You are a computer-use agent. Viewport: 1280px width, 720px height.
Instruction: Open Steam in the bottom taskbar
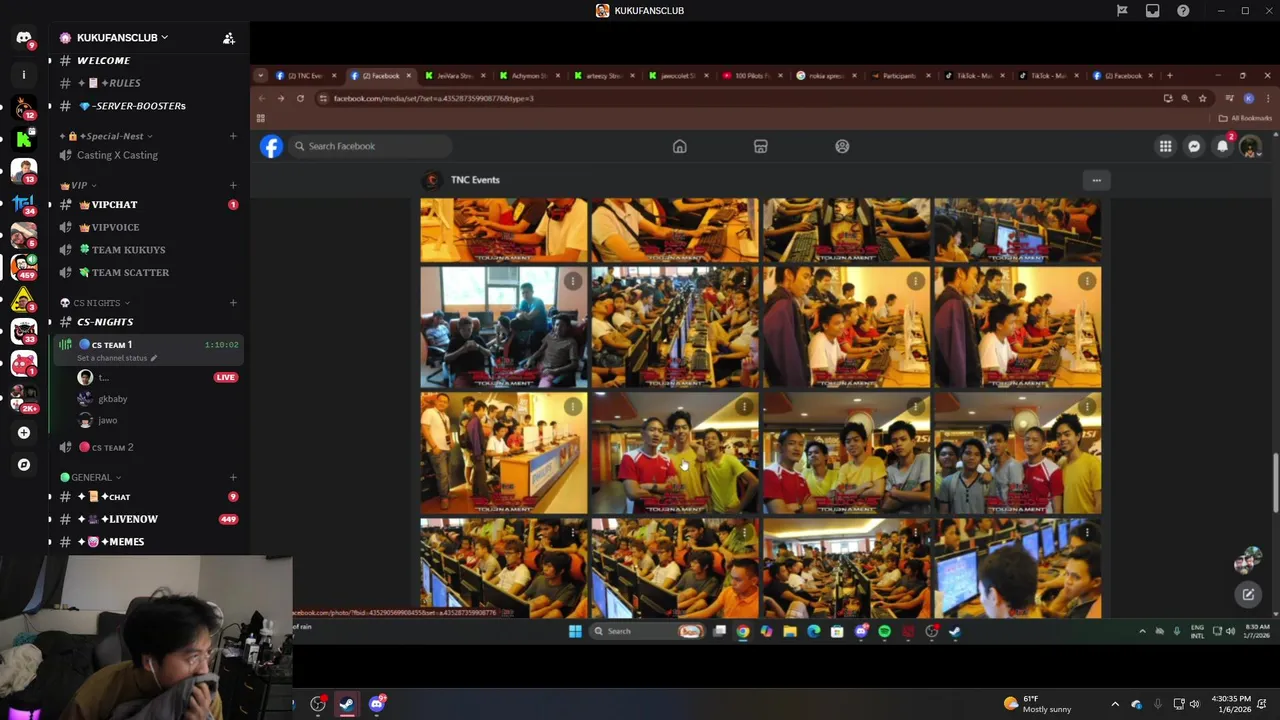coord(347,704)
